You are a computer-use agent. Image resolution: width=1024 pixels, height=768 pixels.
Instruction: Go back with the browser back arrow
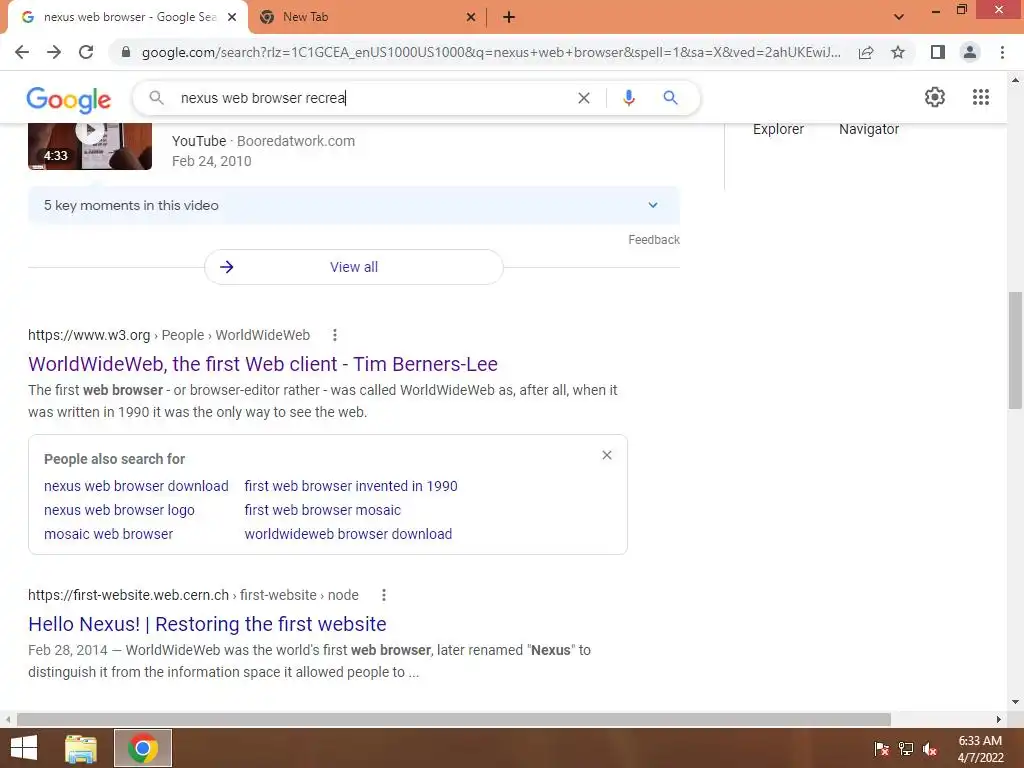[x=22, y=52]
